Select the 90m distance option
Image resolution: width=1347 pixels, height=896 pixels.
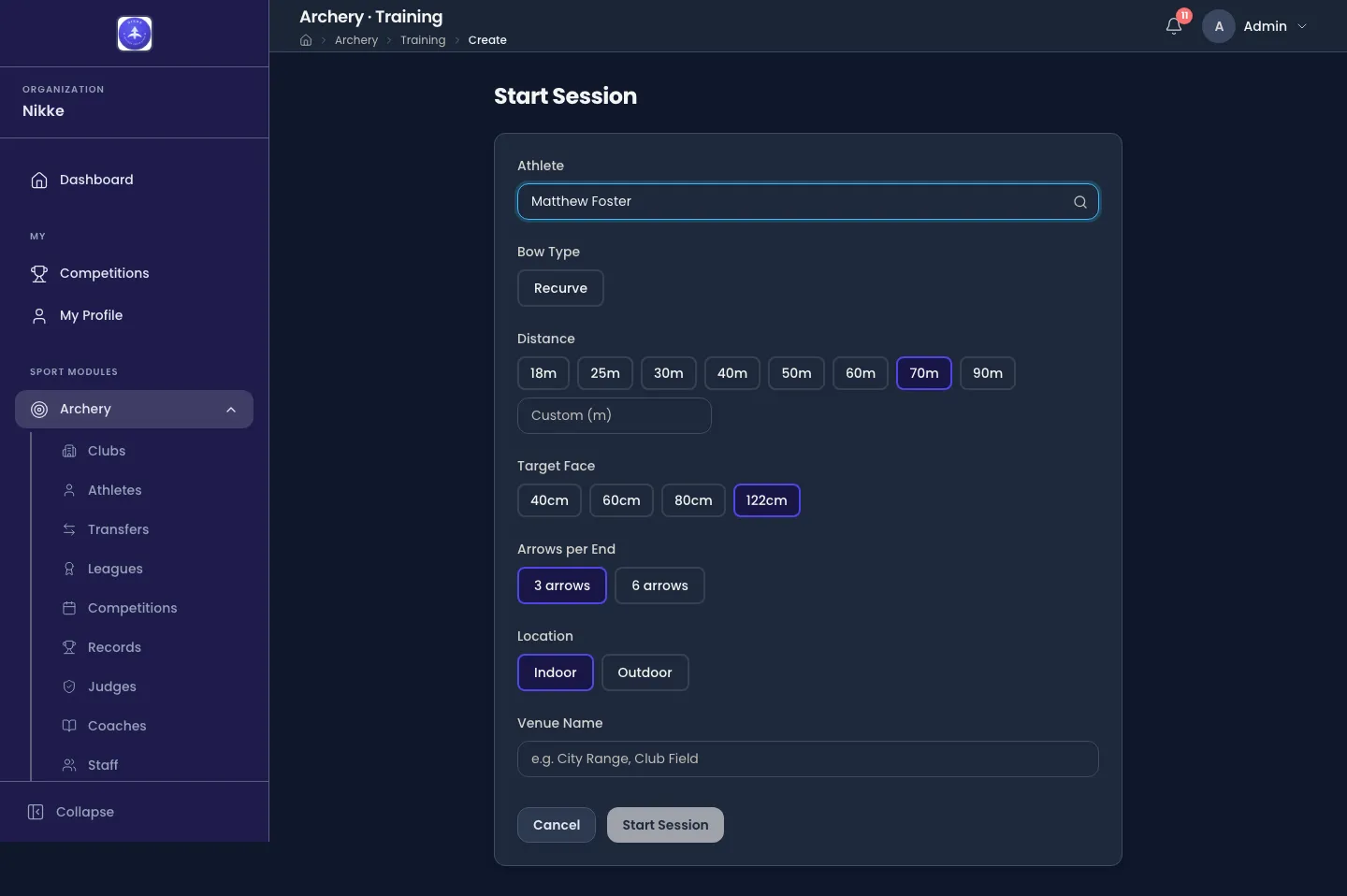pos(988,373)
